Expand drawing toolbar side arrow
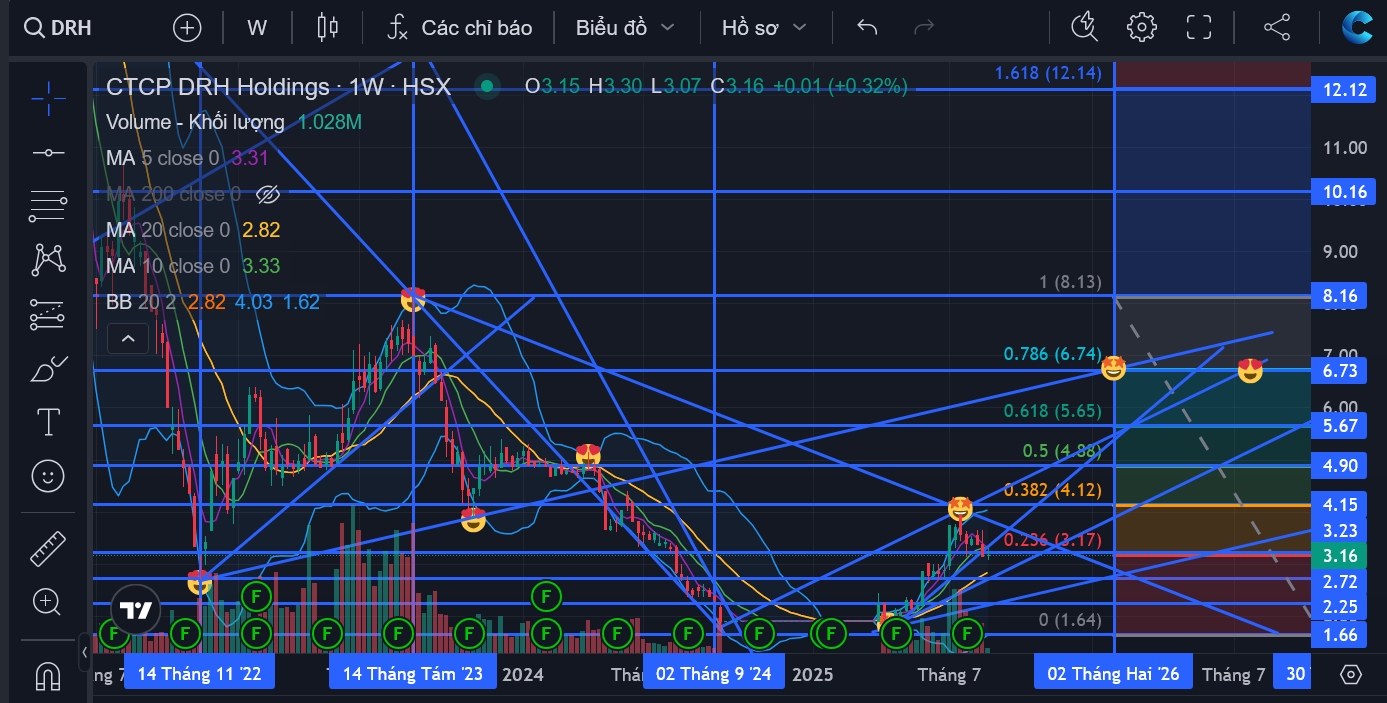Viewport: 1387px width, 703px height. 83,653
